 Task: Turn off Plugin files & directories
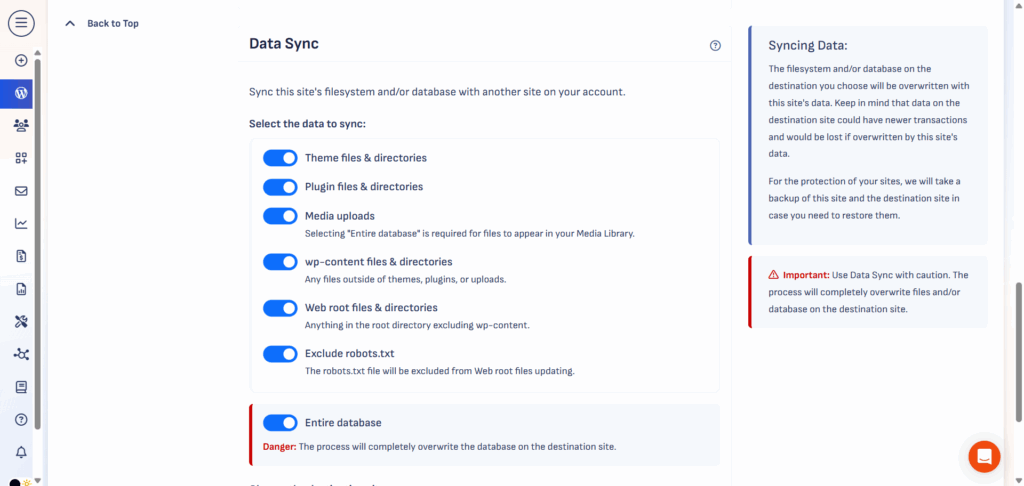click(280, 187)
